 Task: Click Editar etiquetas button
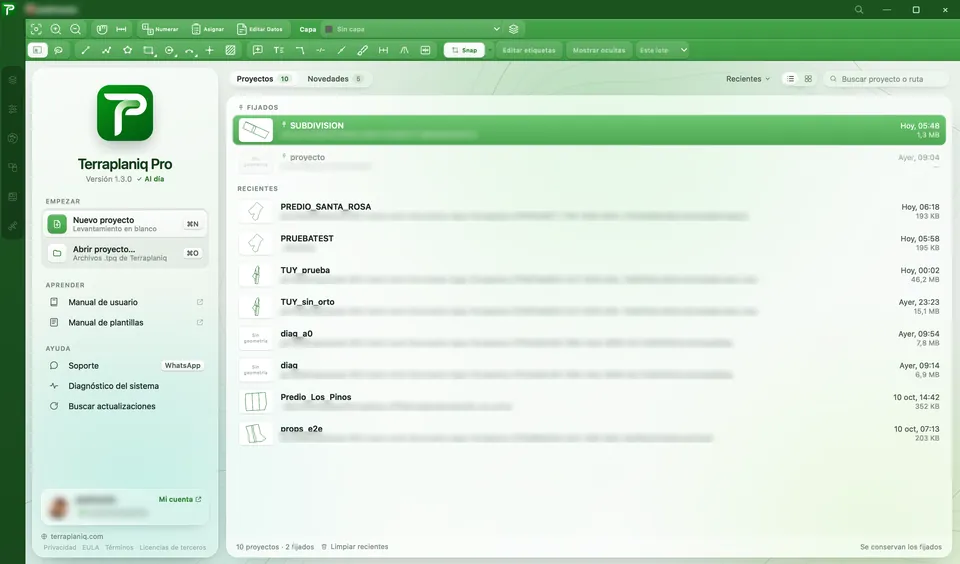tap(529, 50)
